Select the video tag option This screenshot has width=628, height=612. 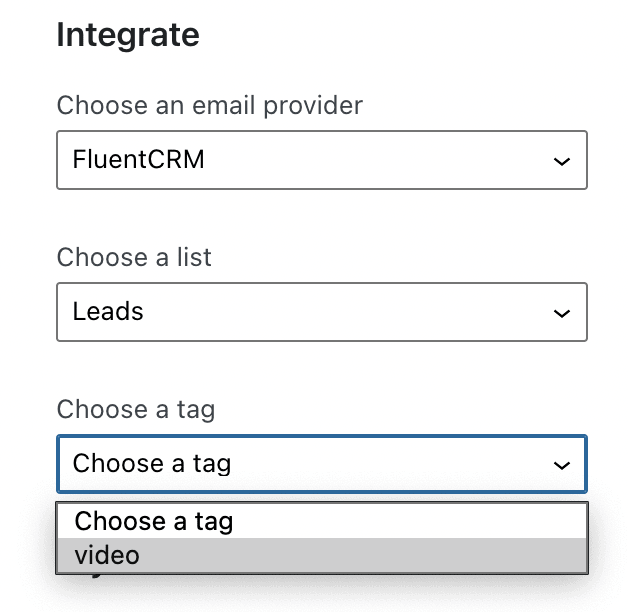pos(322,556)
